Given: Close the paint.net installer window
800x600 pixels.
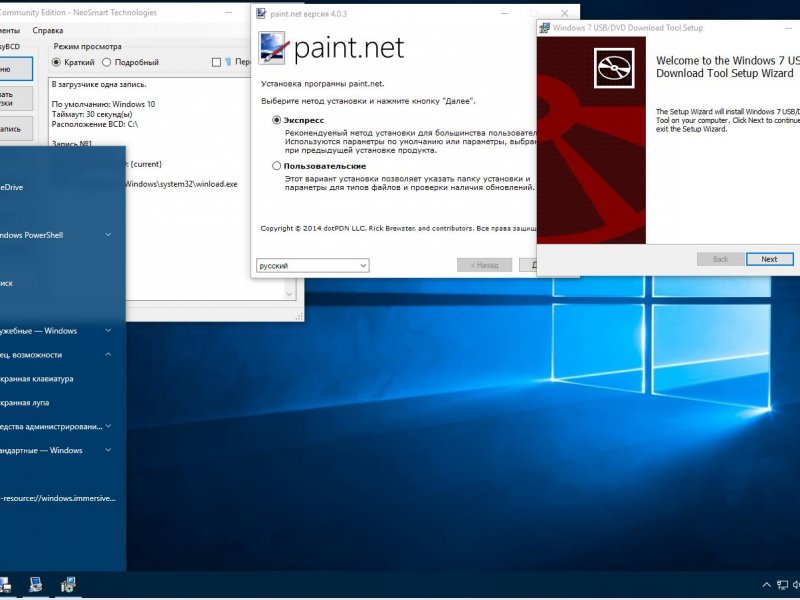Looking at the screenshot, I should coord(564,13).
